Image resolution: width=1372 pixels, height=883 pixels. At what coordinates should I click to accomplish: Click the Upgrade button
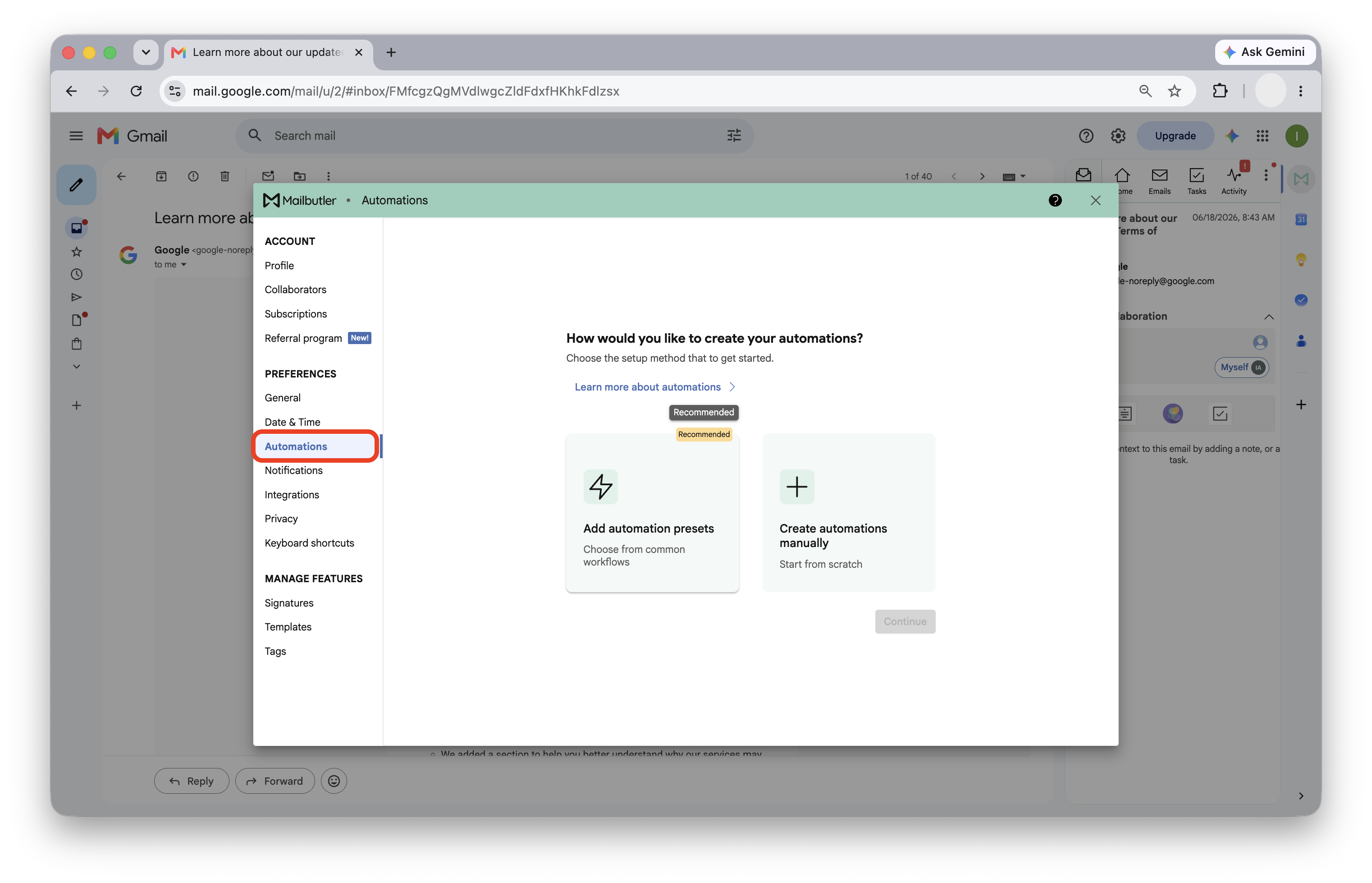coord(1175,136)
